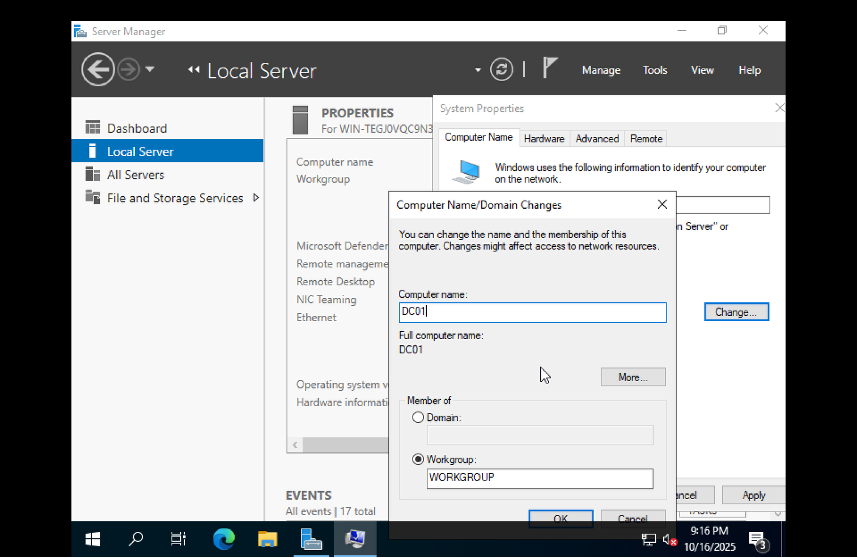Switch to the Remote tab
The height and width of the screenshot is (558, 858).
646,138
